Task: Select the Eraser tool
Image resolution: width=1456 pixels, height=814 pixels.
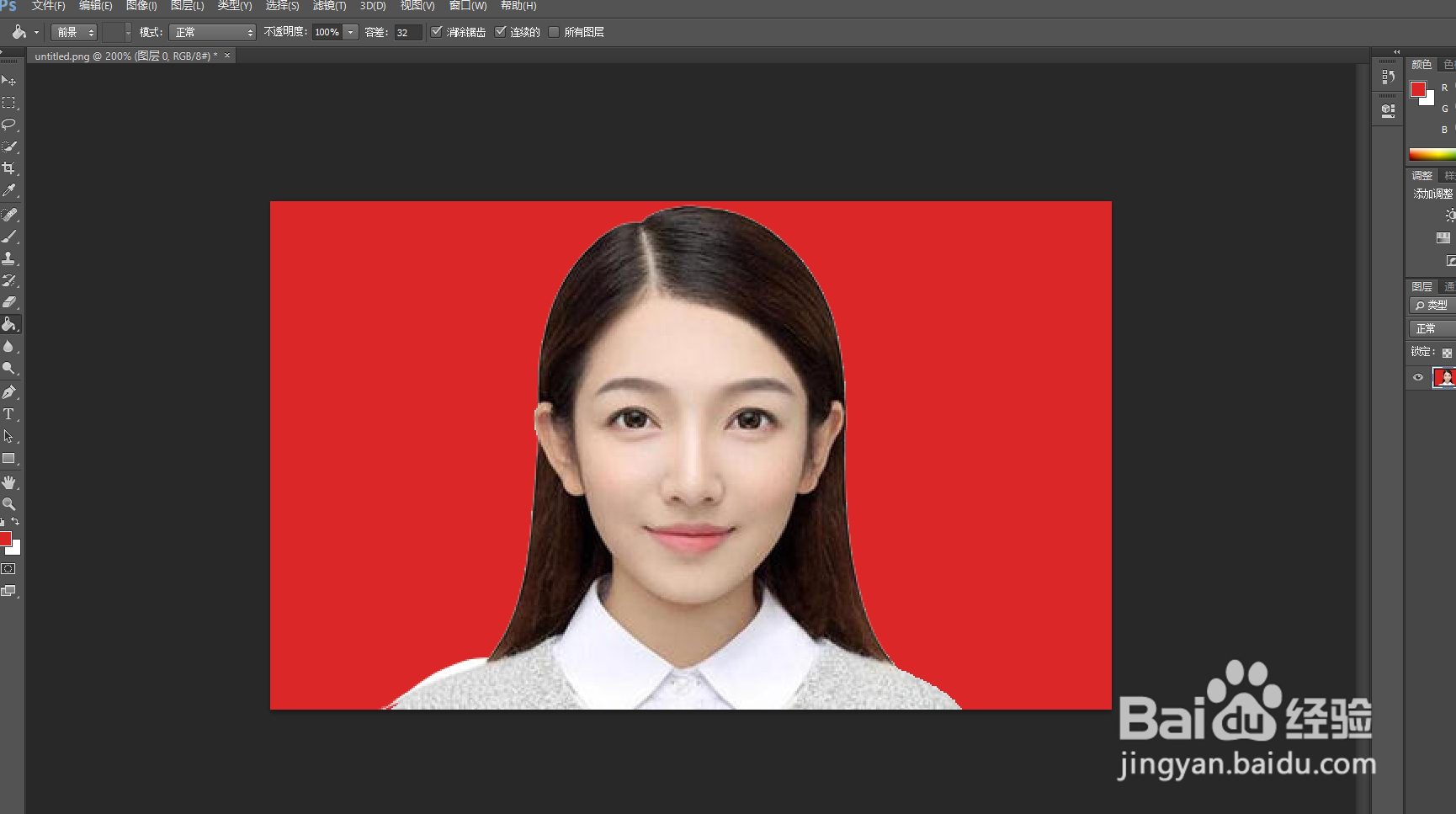Action: coord(9,302)
